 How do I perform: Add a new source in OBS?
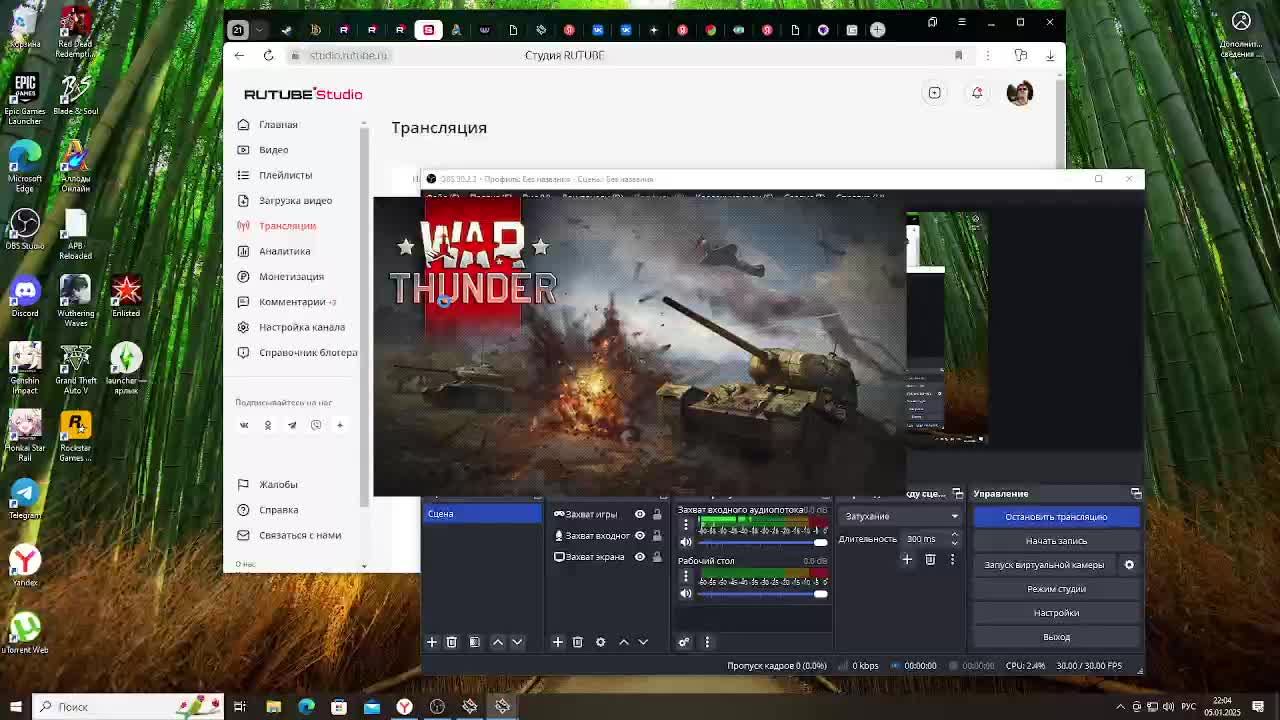point(558,642)
